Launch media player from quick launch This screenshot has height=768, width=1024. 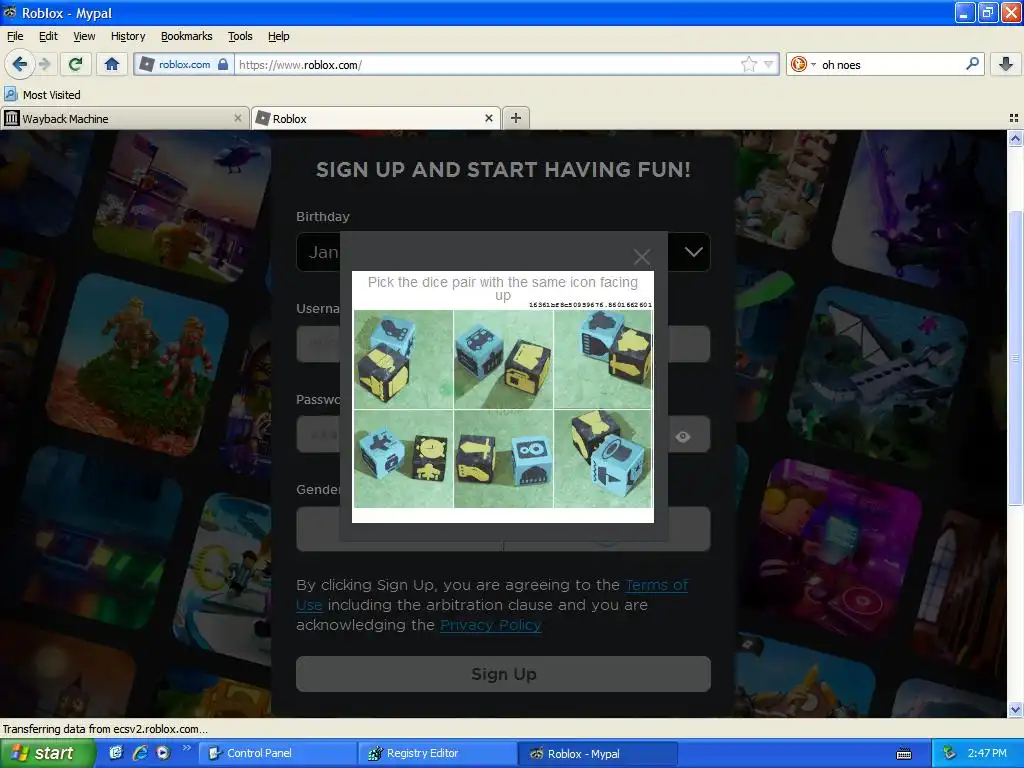click(x=163, y=753)
